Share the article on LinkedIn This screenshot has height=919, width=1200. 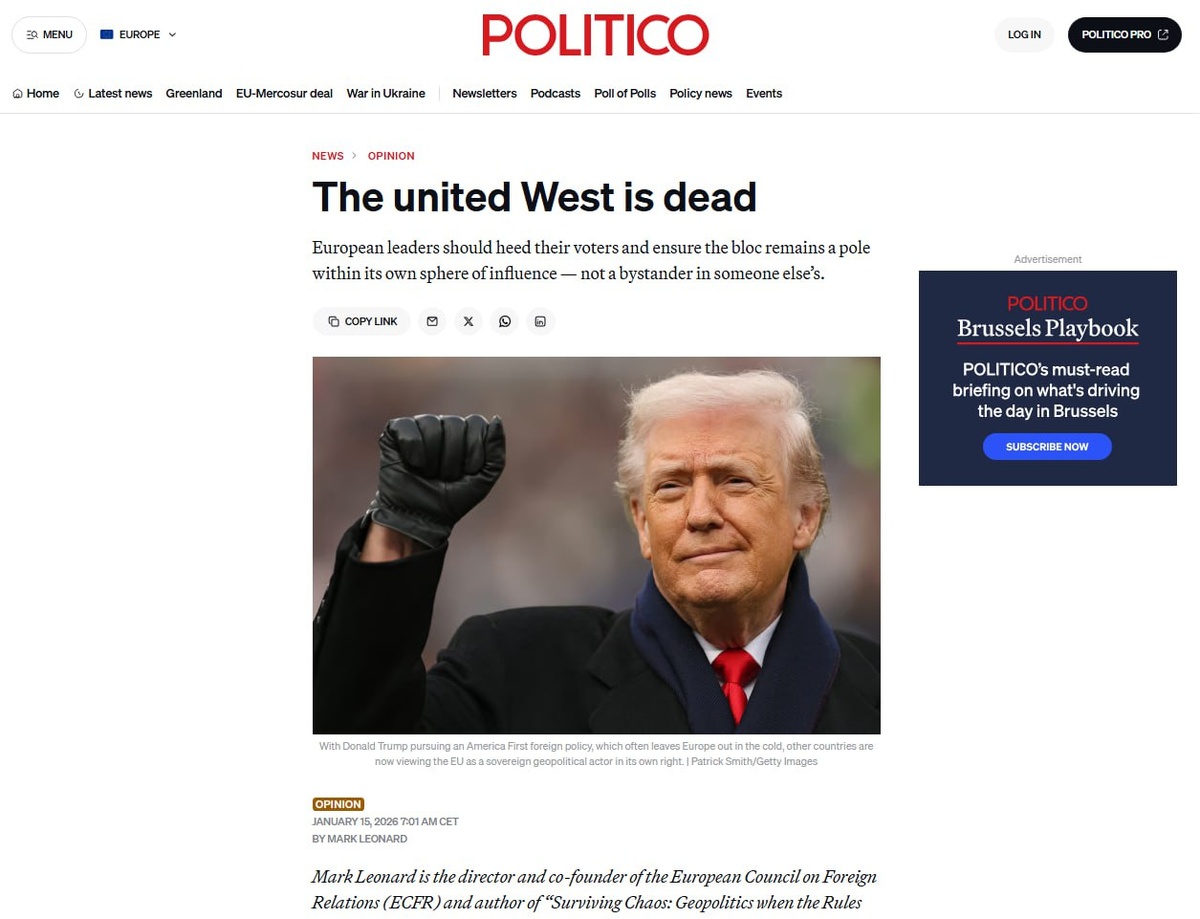click(x=540, y=321)
